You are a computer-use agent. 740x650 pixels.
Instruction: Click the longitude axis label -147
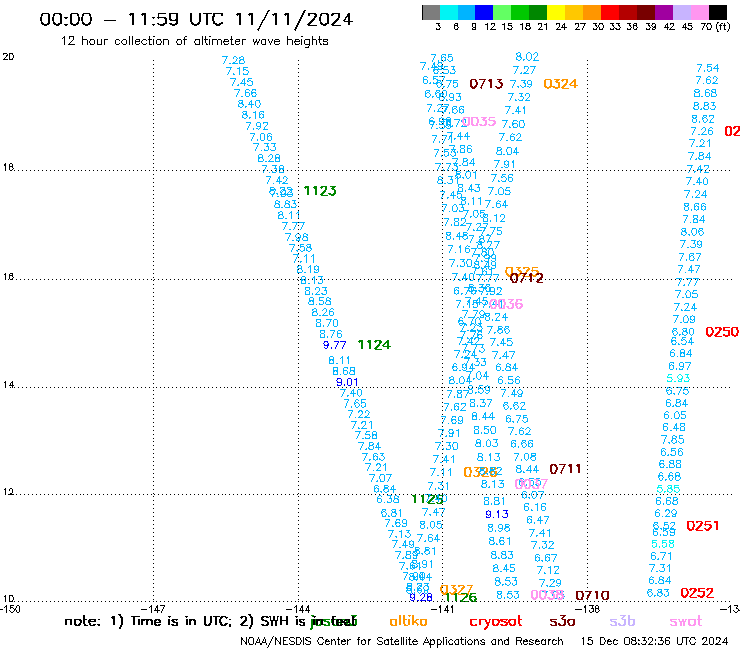(x=153, y=609)
